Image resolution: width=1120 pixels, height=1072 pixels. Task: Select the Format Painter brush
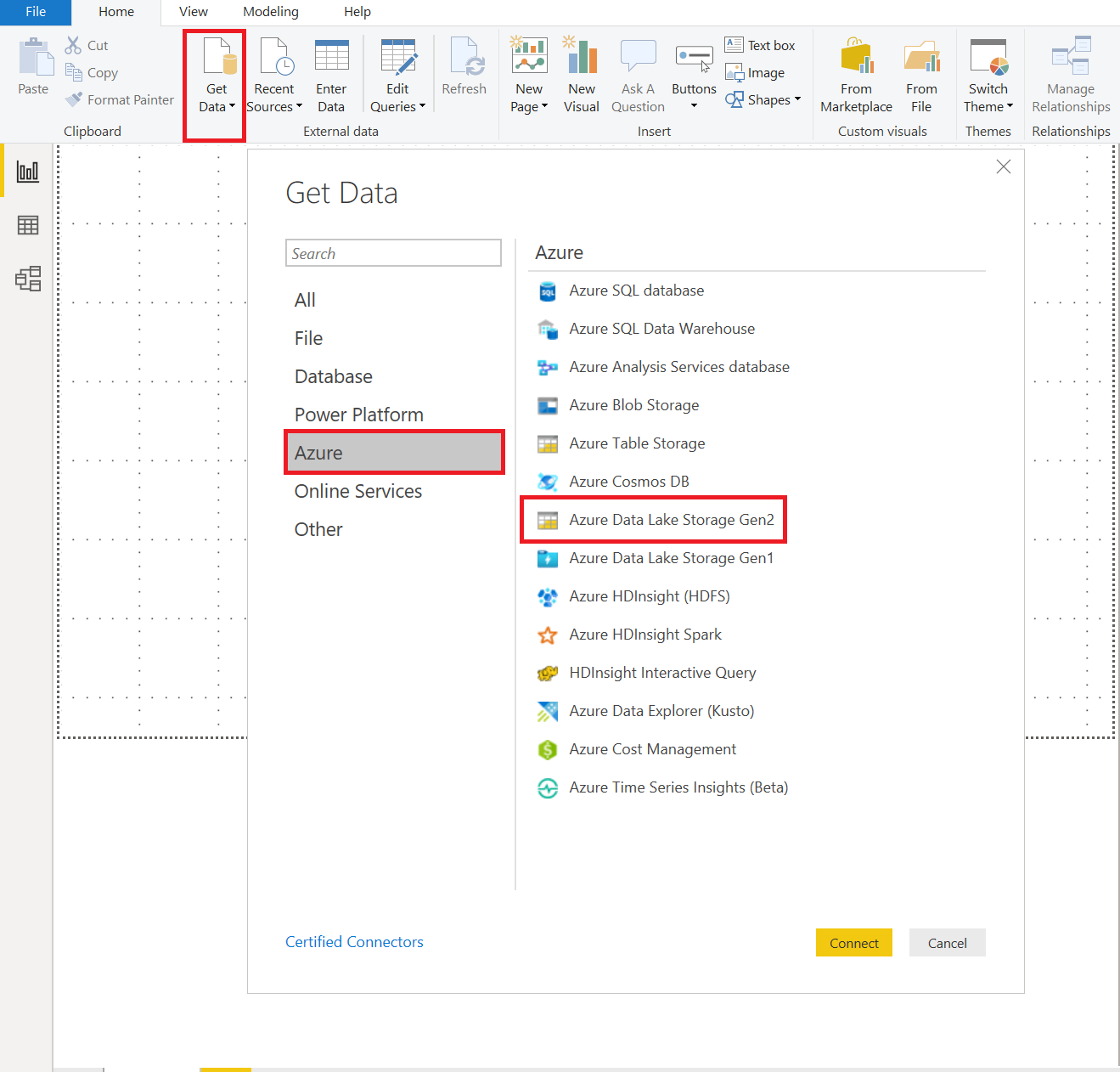click(74, 99)
